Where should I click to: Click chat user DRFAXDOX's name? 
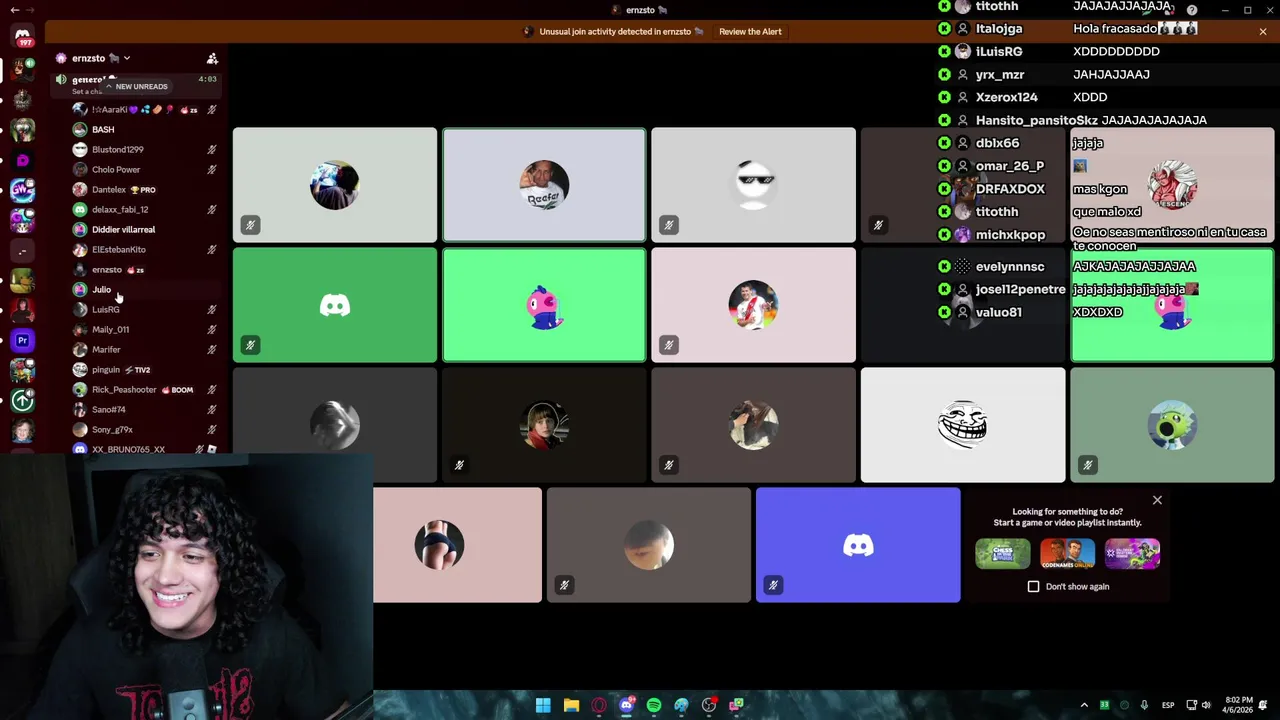click(x=1009, y=189)
